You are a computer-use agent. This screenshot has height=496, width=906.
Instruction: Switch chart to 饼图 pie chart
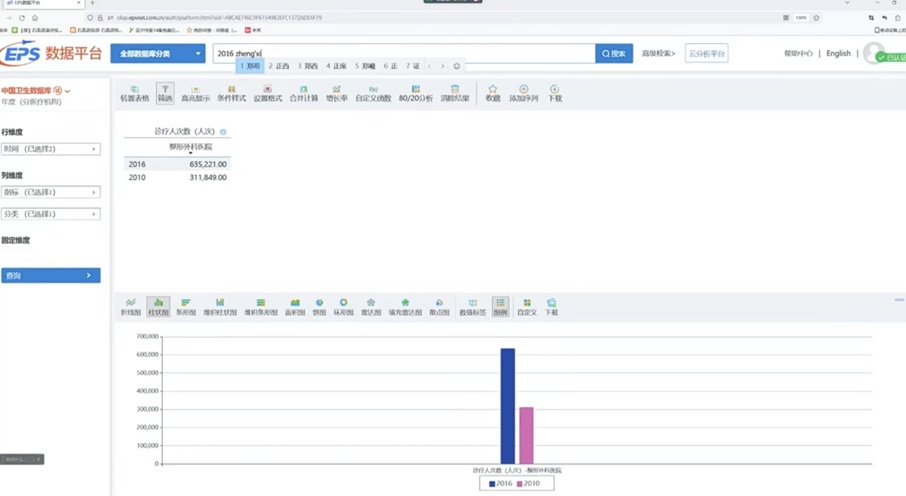[x=319, y=307]
